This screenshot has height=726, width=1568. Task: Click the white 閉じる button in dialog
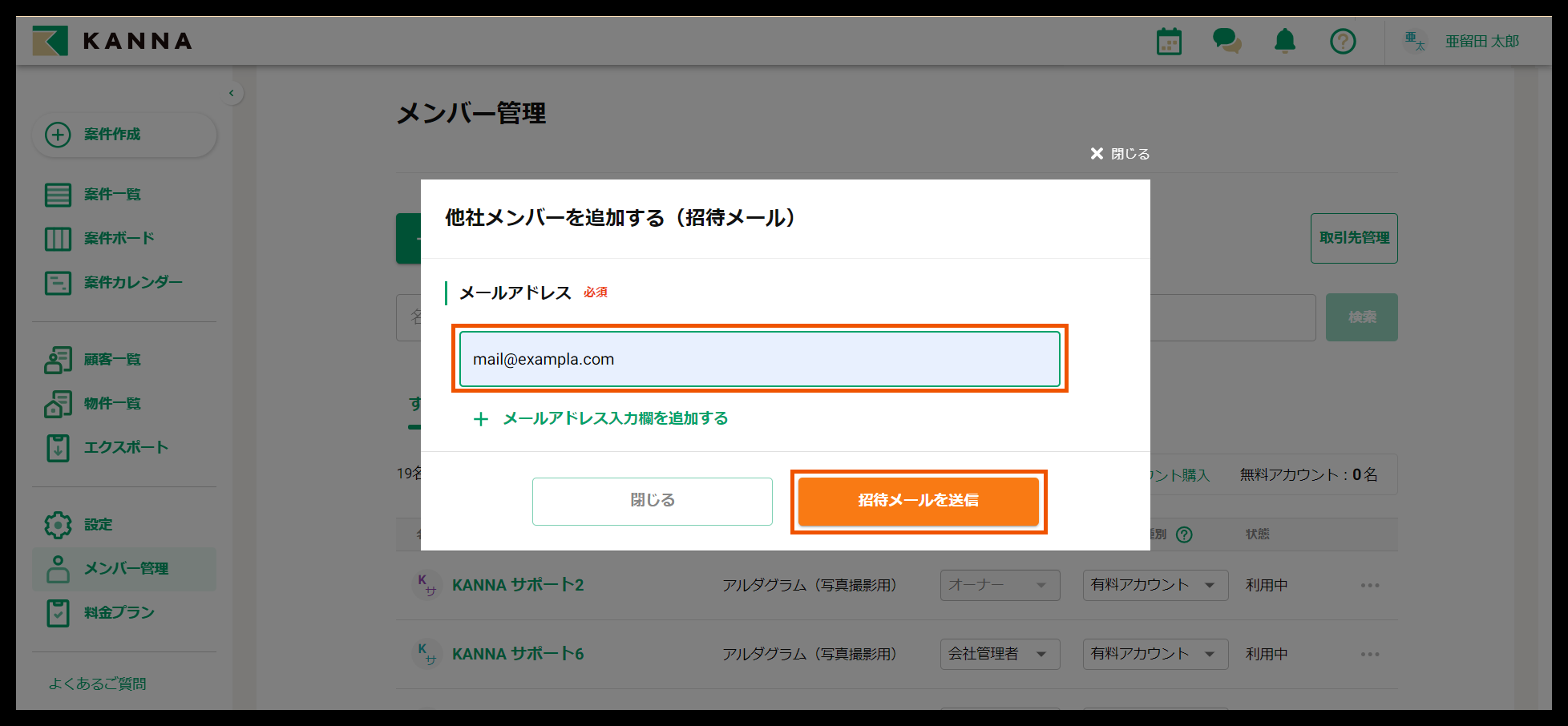[652, 501]
